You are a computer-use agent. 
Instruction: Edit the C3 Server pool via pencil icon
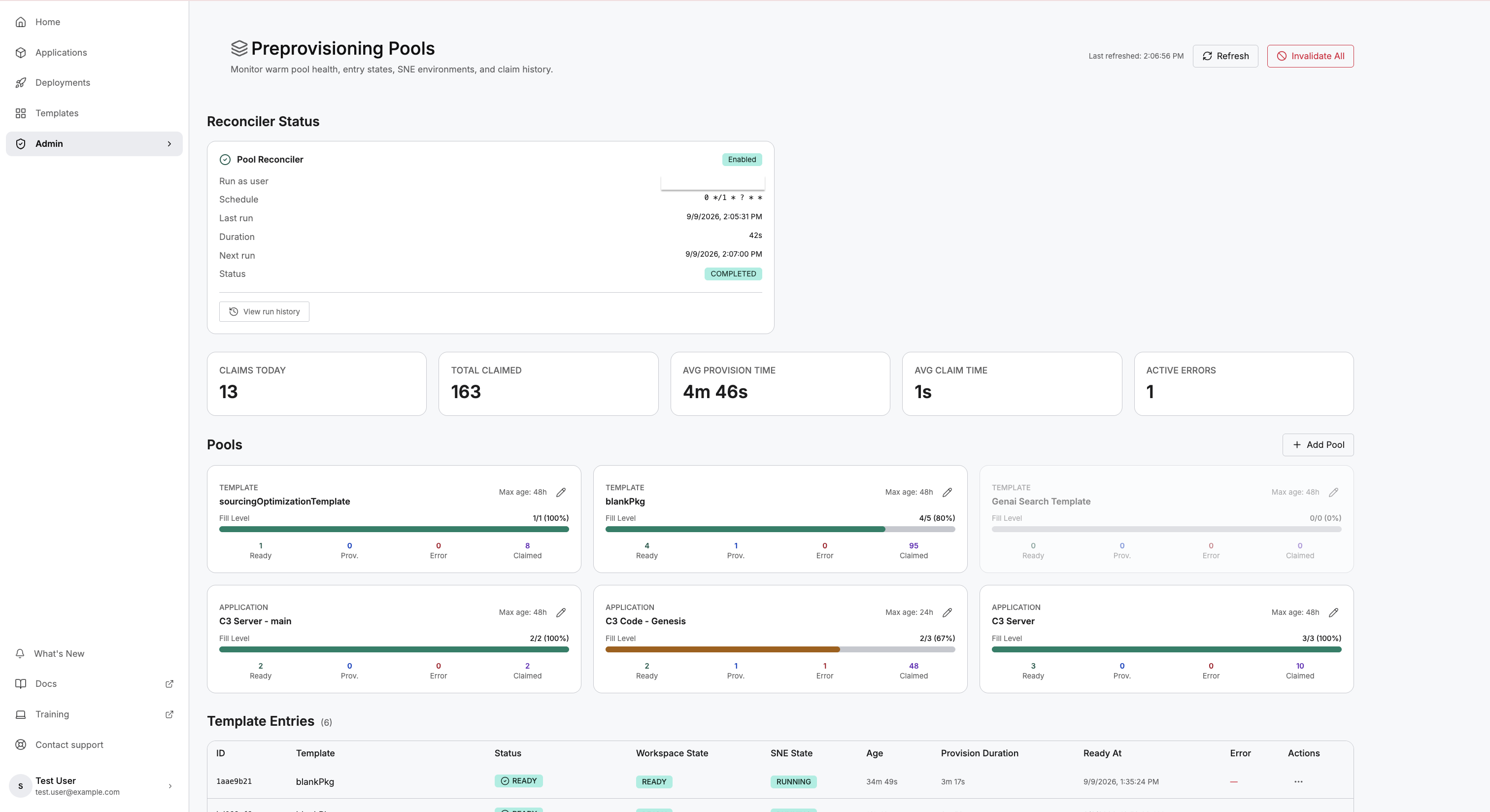pyautogui.click(x=1334, y=612)
